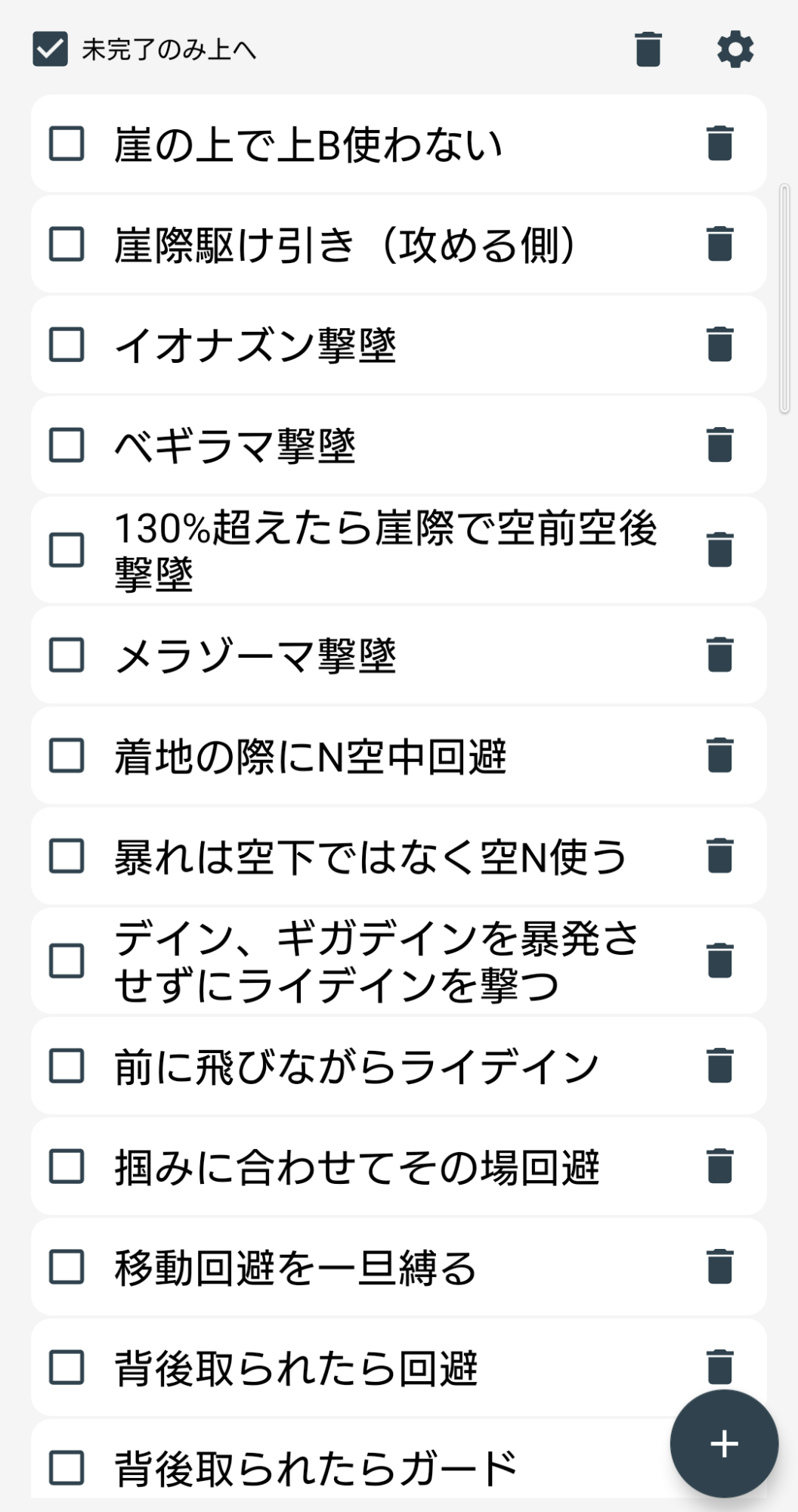Delete the 崖際駆け引き(攻める側) task
Screen dimensions: 798x1512
(x=719, y=244)
